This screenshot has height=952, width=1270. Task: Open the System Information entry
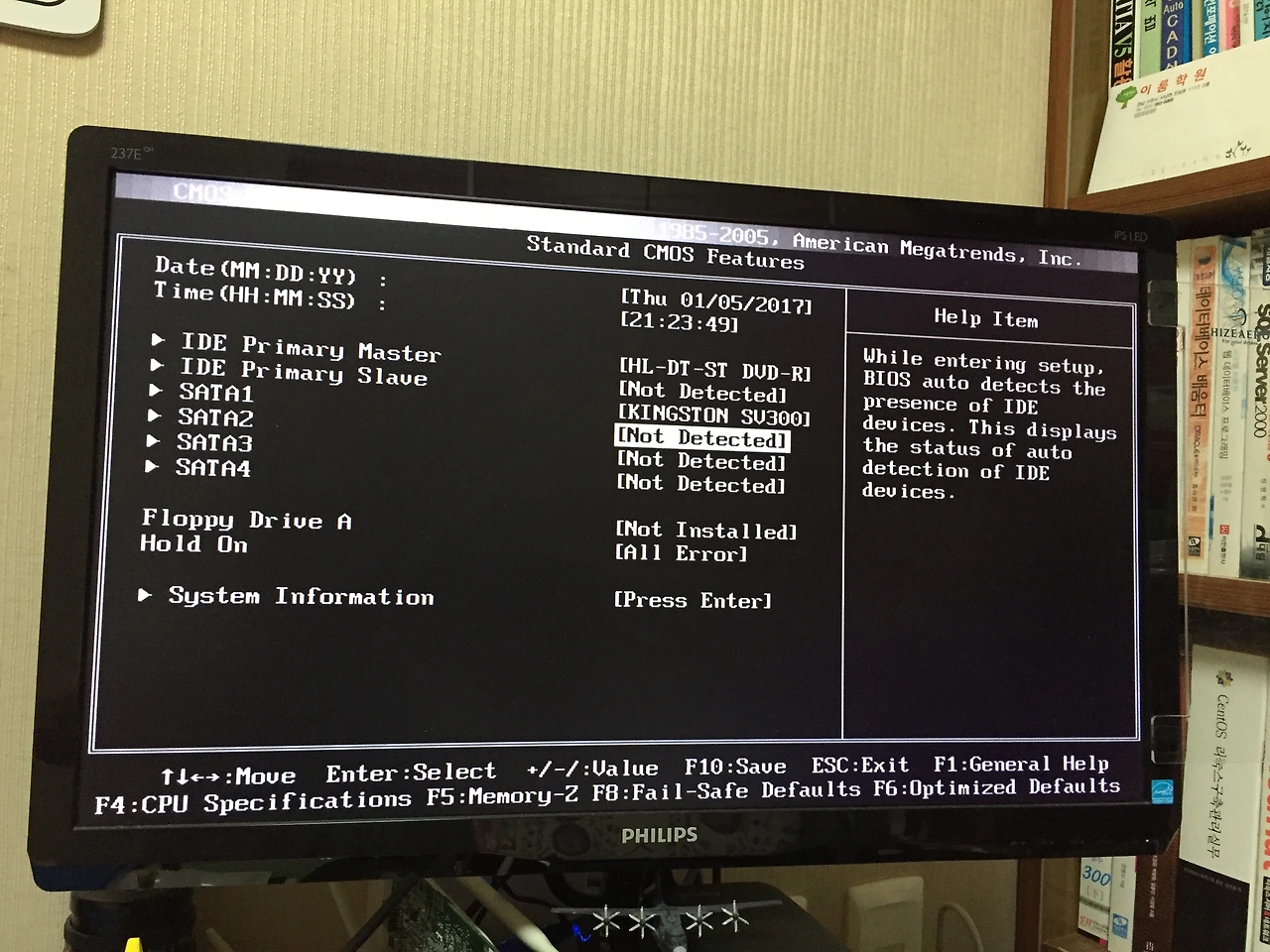(x=302, y=596)
